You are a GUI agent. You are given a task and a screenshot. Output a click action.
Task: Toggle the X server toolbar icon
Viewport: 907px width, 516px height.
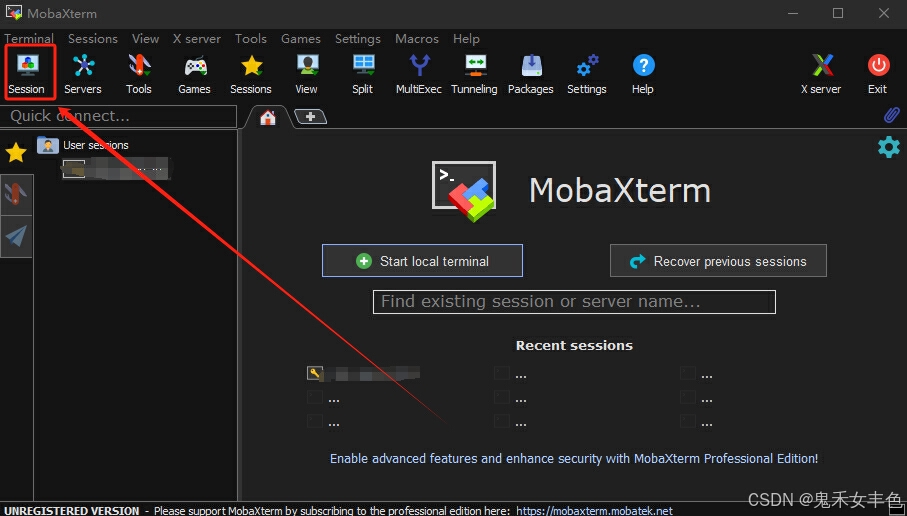point(821,74)
